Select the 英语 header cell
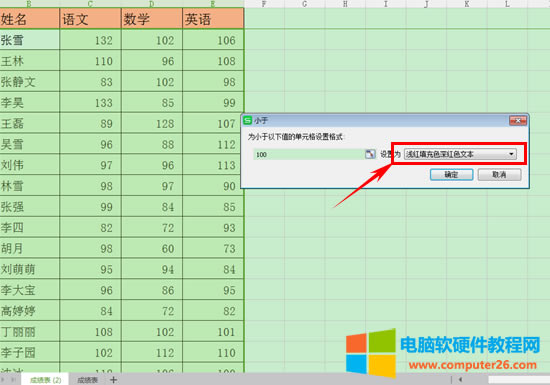This screenshot has width=550, height=385. click(213, 19)
